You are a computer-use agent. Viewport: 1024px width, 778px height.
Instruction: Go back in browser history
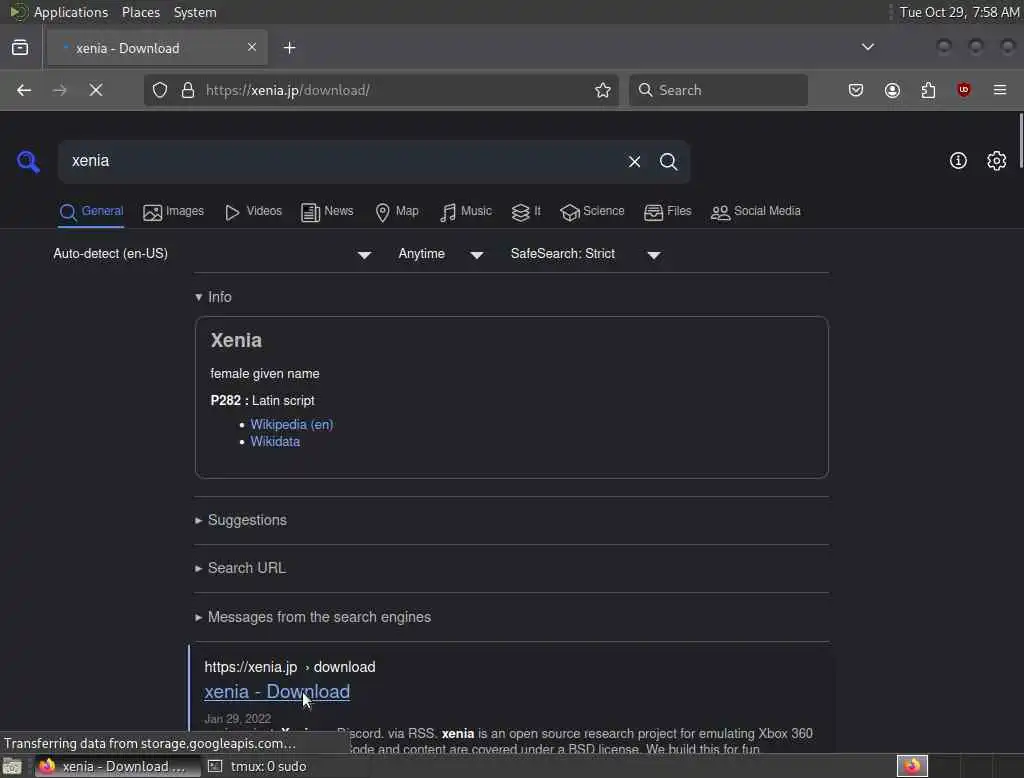(24, 90)
